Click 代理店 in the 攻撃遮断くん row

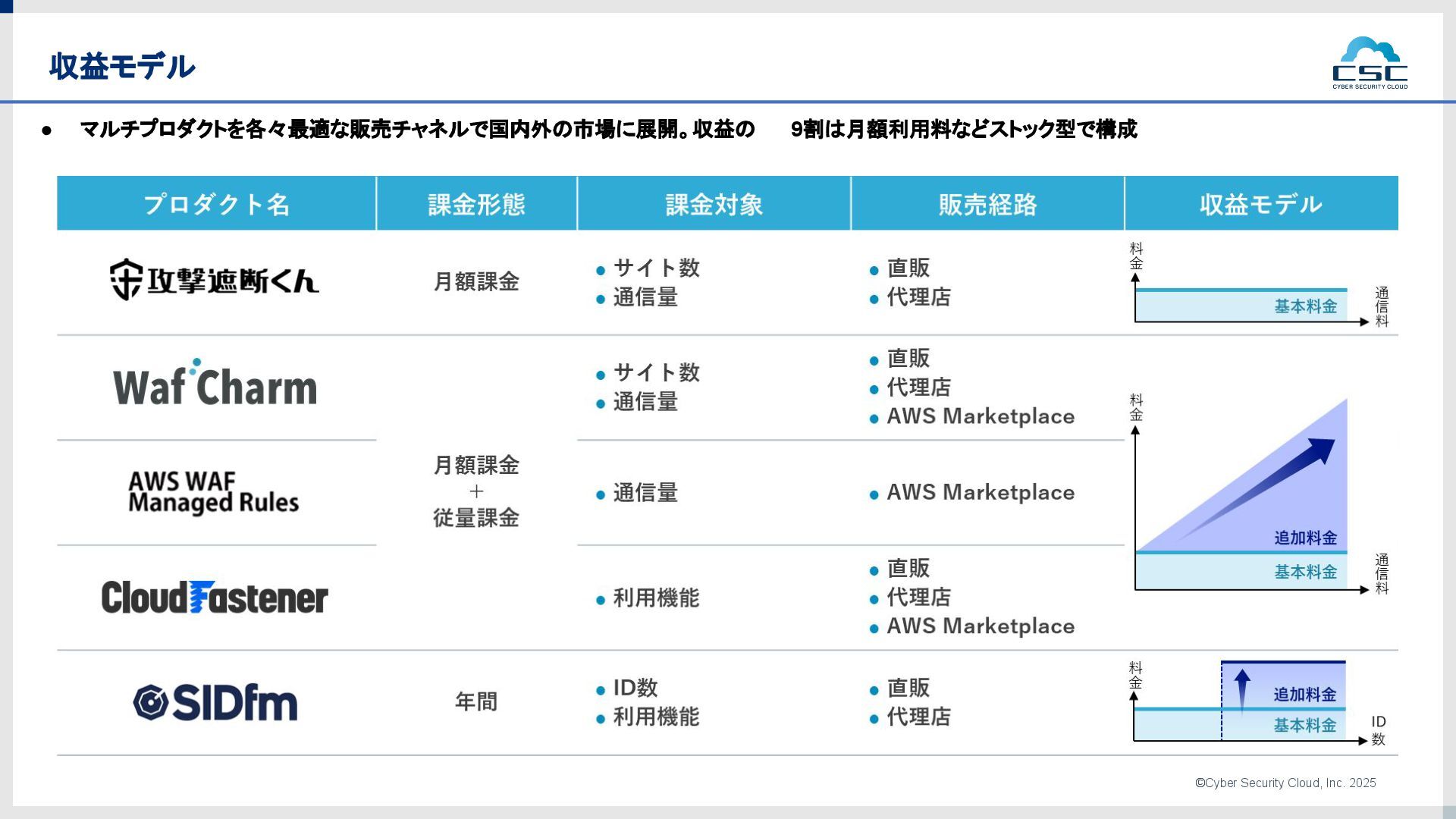click(919, 297)
